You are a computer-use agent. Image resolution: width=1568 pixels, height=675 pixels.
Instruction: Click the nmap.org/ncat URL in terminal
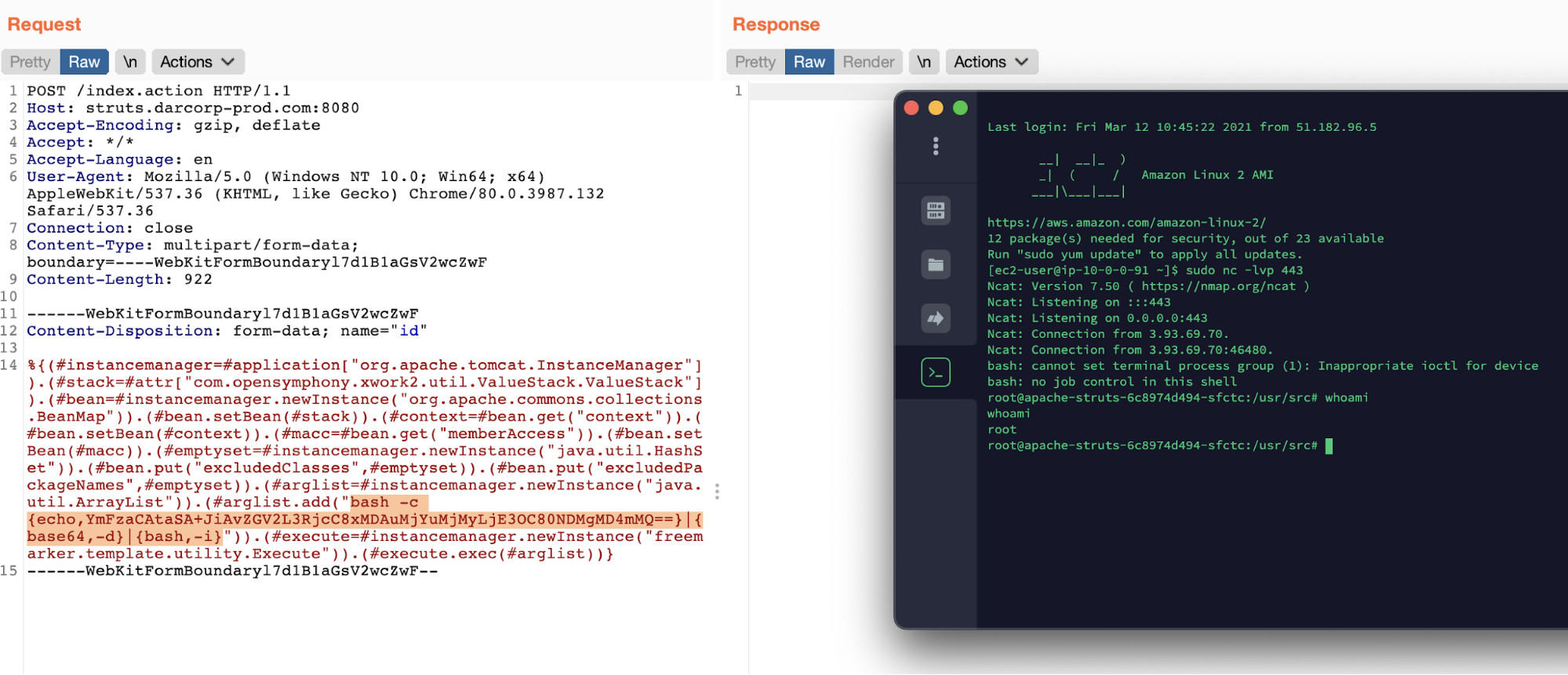pos(1218,286)
